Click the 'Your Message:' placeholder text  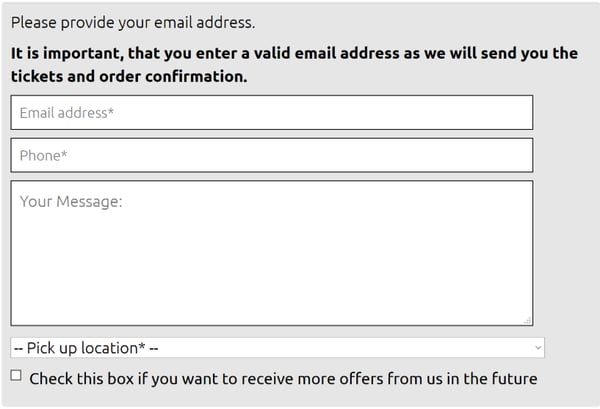tap(70, 202)
